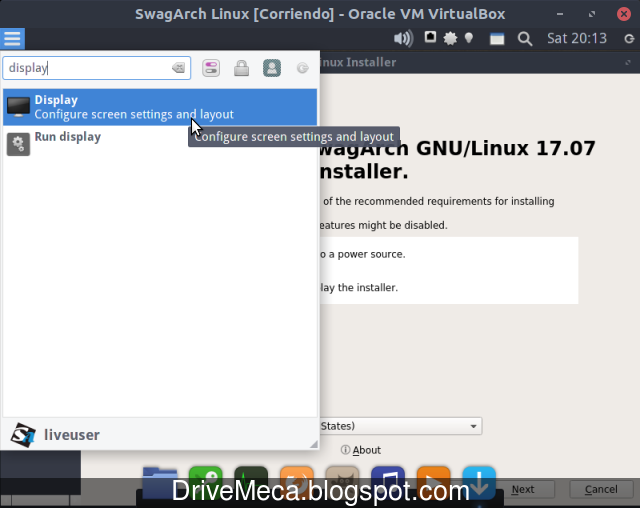Click the menu resize grip corner
The height and width of the screenshot is (508, 640).
click(x=313, y=444)
